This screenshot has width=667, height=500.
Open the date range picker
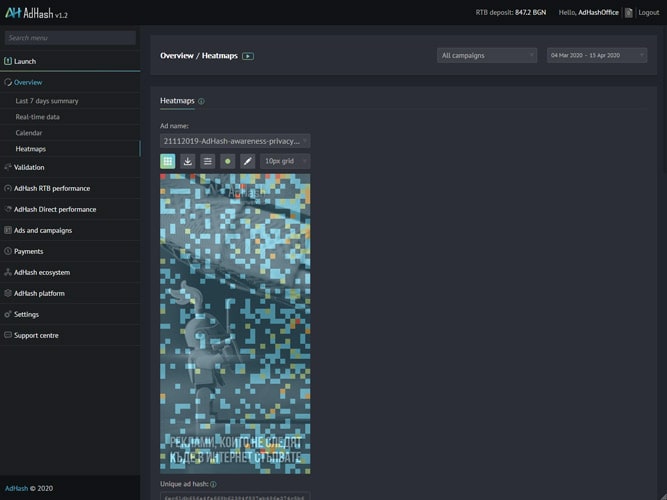coord(597,56)
